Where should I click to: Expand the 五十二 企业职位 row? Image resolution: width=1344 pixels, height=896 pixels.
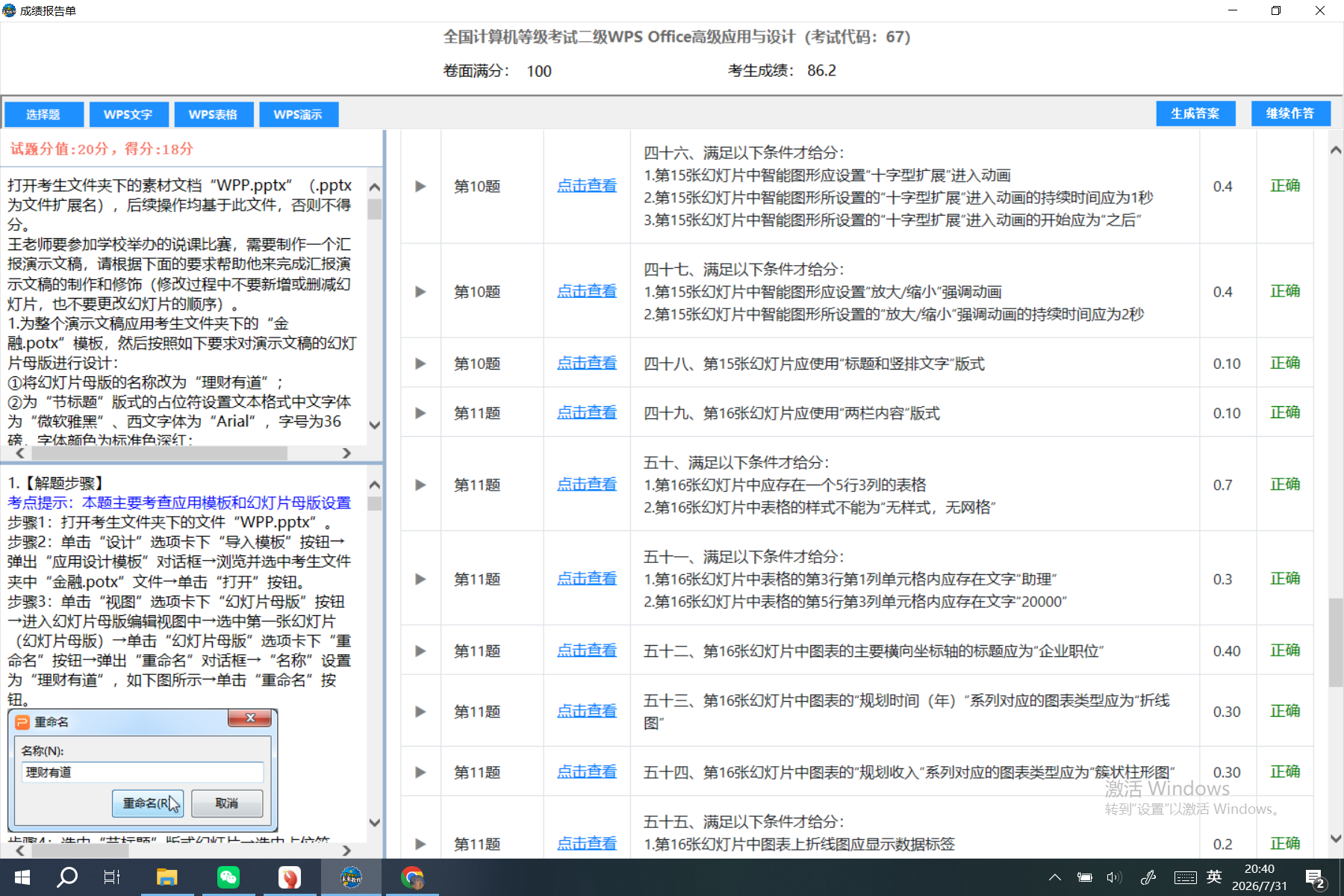[420, 651]
